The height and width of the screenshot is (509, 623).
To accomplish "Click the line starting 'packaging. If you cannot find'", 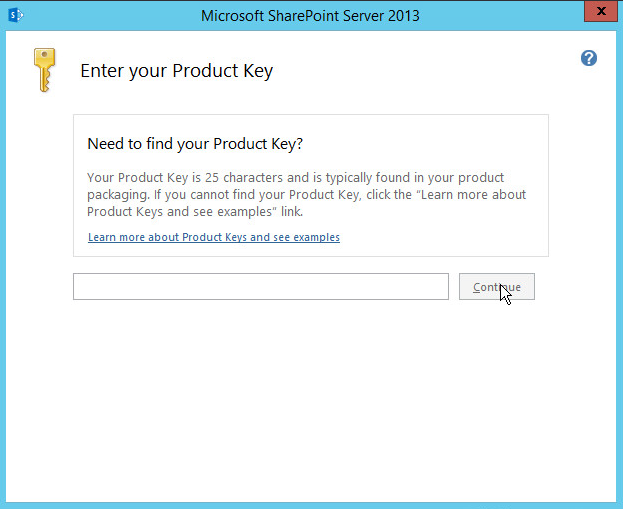I will click(306, 195).
